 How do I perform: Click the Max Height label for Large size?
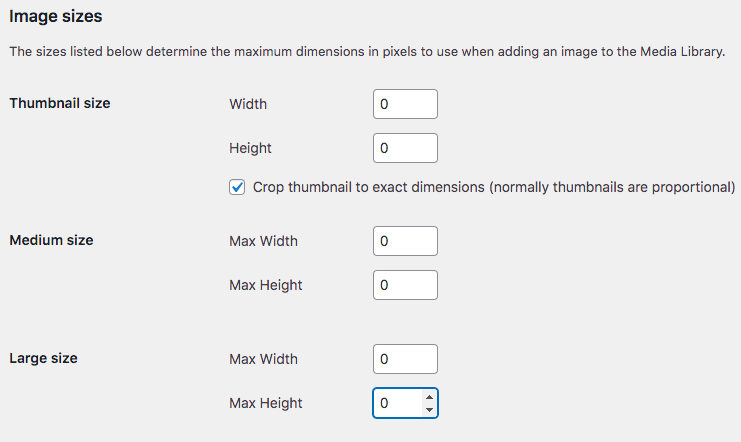coord(265,403)
